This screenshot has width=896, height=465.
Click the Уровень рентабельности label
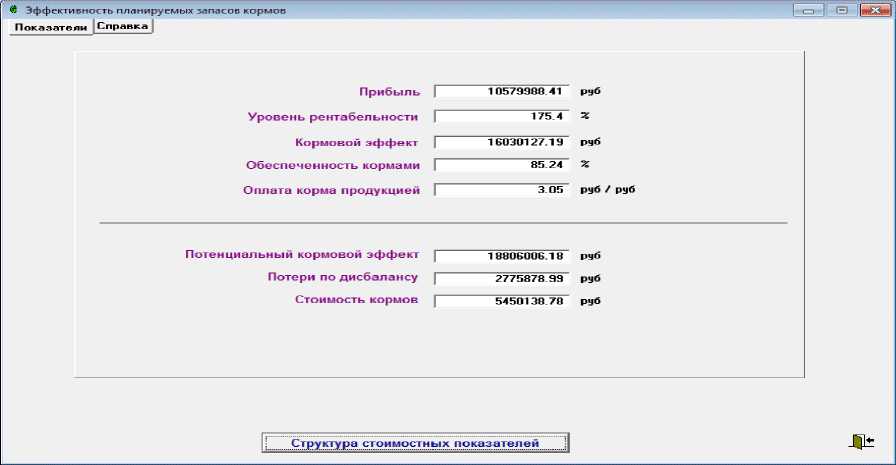coord(333,117)
